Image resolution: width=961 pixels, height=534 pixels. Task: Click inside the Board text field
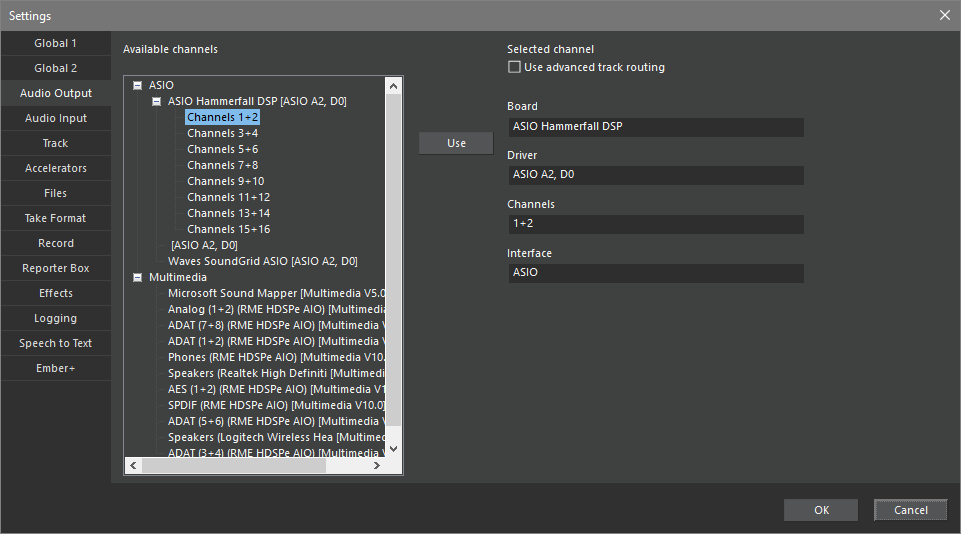click(x=654, y=127)
